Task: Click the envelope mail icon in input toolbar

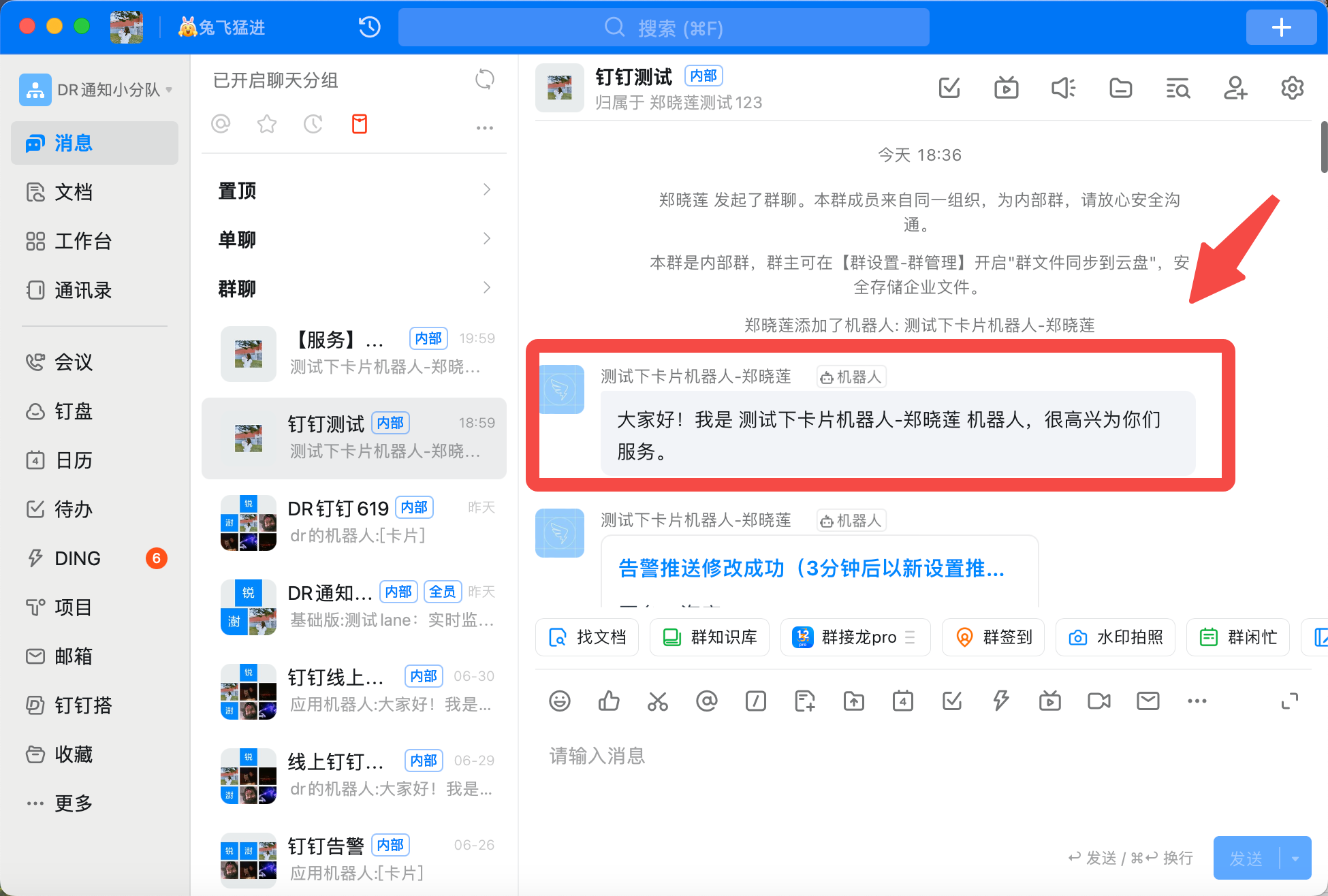Action: pos(1148,701)
